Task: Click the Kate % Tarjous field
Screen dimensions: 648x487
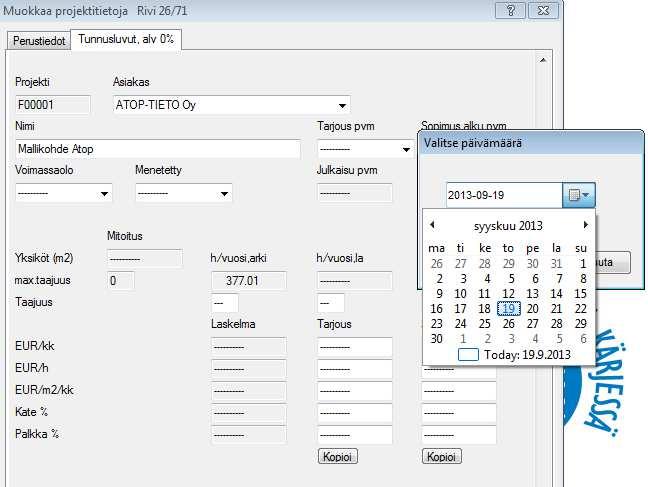Action: coord(354,413)
